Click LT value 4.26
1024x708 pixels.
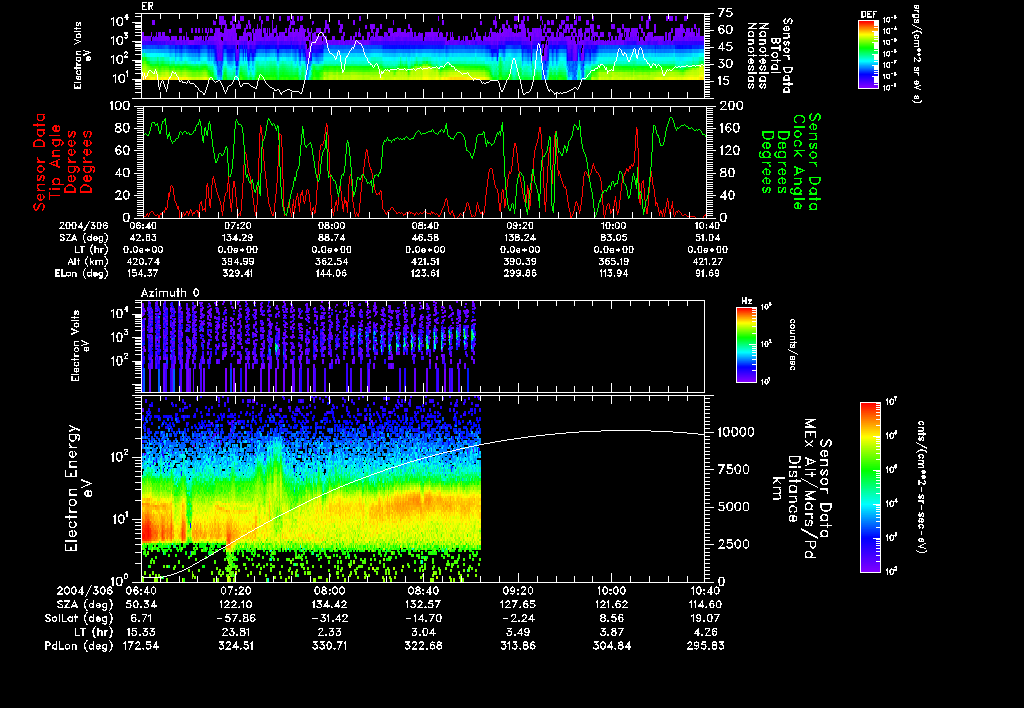(x=706, y=632)
